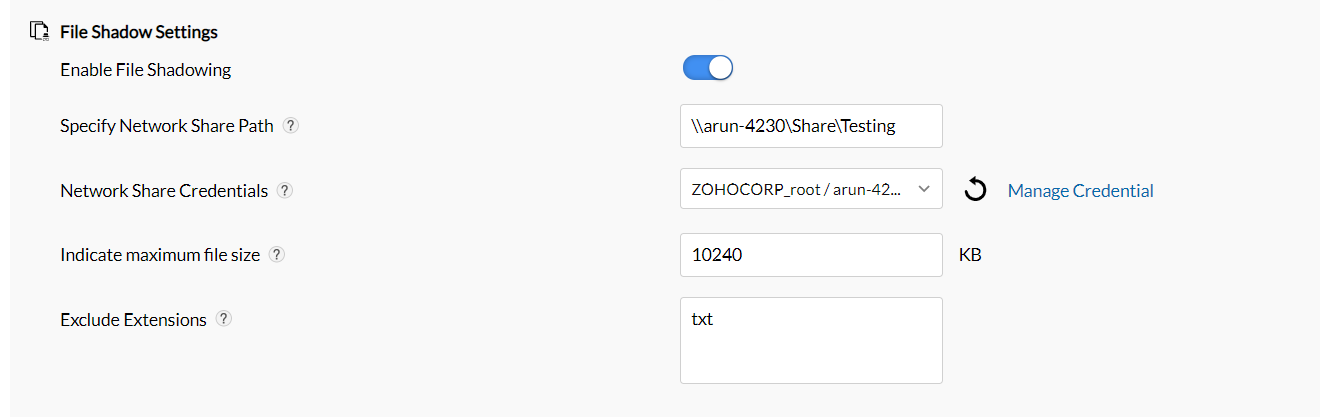
Task: Click help icon next to Network Share Credentials
Action: 284,190
